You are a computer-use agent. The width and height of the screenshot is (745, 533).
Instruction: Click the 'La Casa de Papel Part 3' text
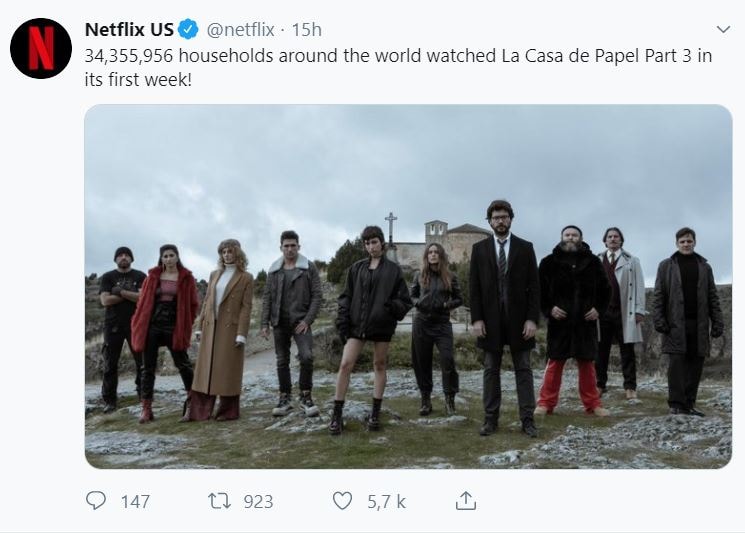click(x=597, y=56)
